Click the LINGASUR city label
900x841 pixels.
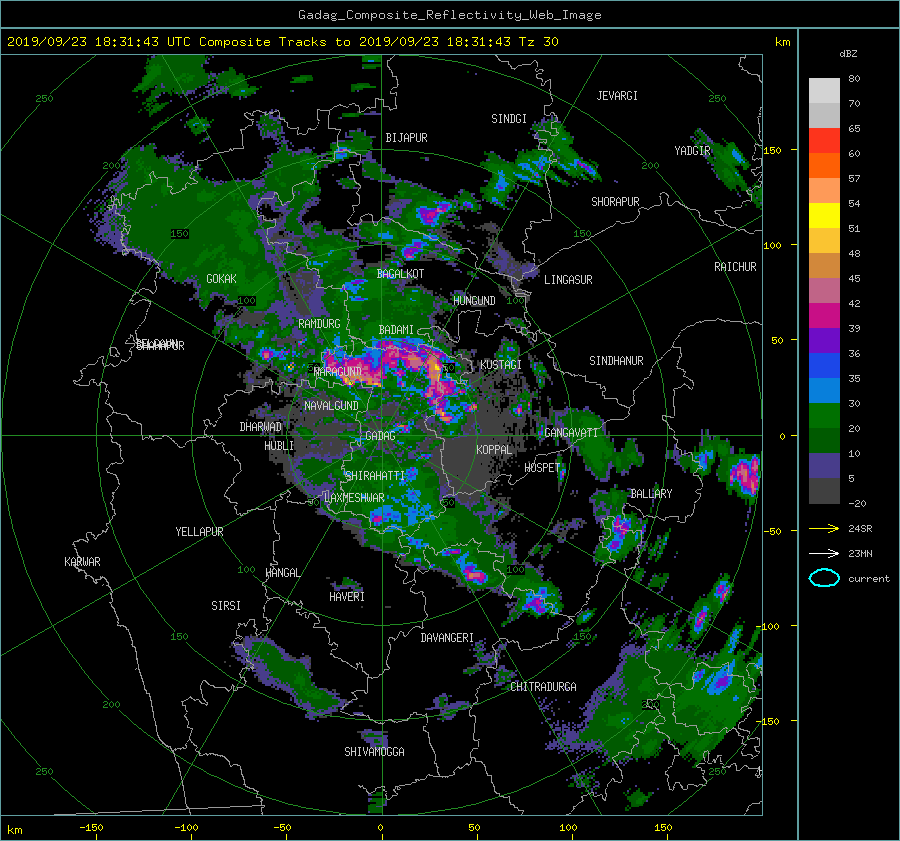click(x=568, y=280)
